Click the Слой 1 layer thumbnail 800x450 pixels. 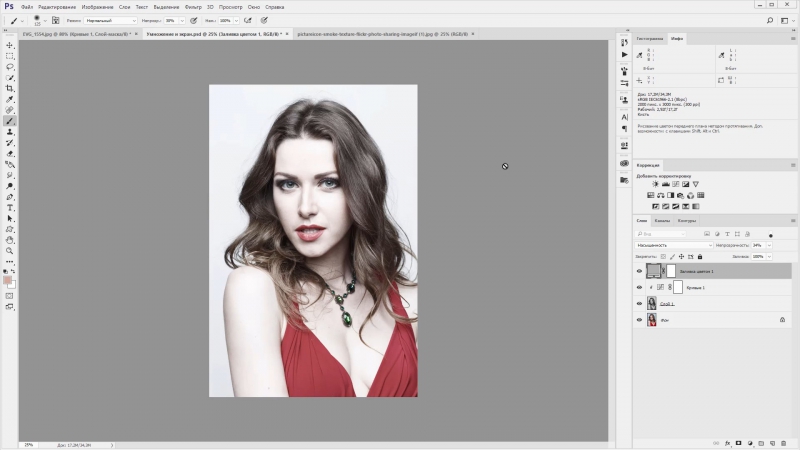(x=652, y=303)
